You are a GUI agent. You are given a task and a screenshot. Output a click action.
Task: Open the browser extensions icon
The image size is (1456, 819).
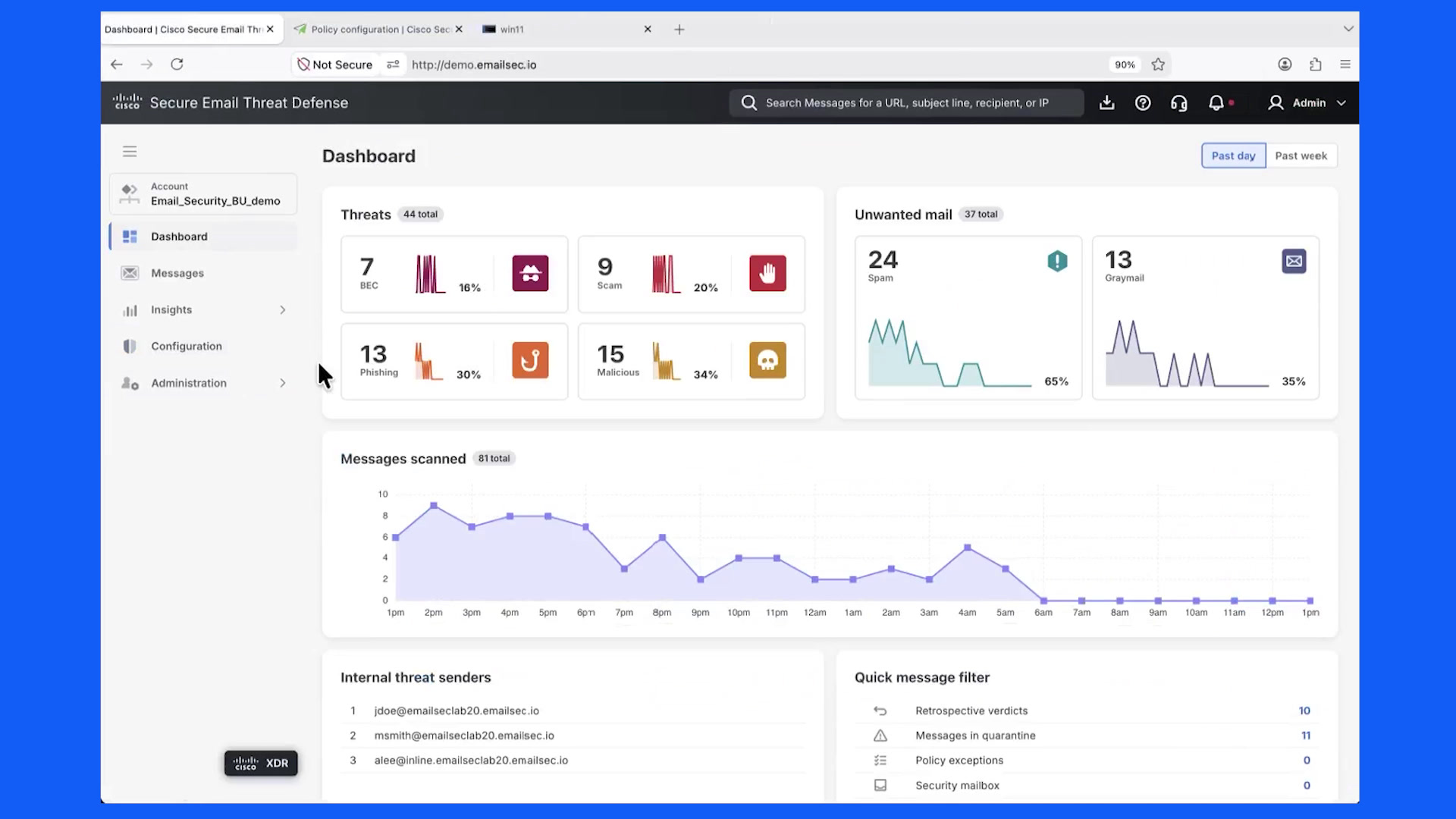[1316, 64]
